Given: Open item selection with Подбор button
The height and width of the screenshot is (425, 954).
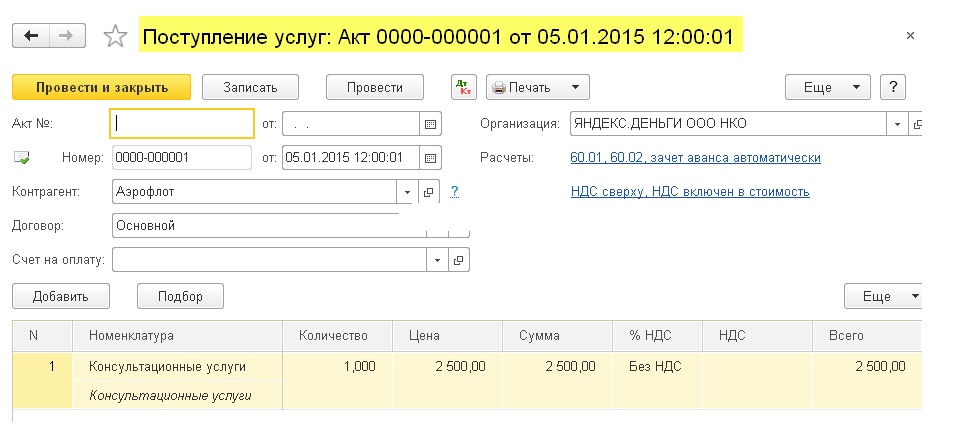Looking at the screenshot, I should 180,296.
